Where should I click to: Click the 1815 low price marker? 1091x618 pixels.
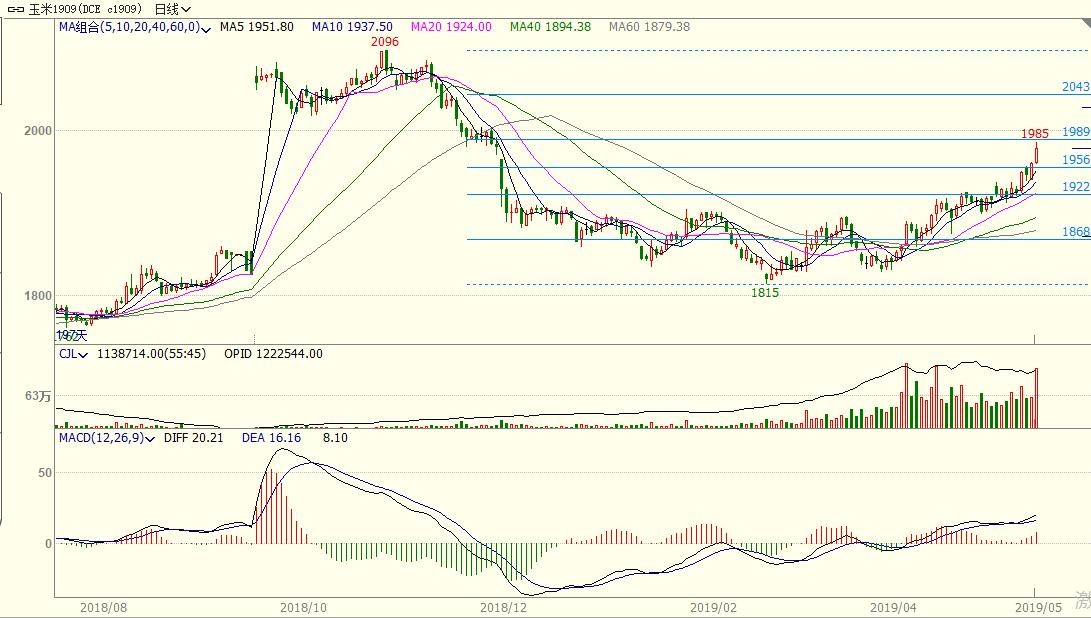coord(765,293)
